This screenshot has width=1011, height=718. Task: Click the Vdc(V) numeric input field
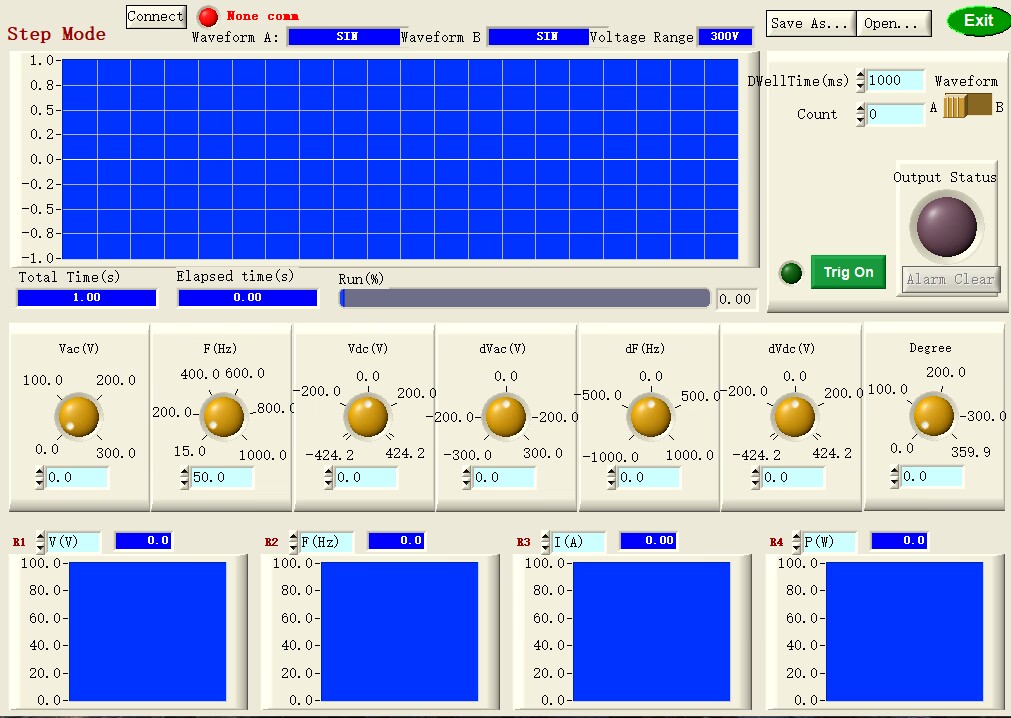(366, 478)
